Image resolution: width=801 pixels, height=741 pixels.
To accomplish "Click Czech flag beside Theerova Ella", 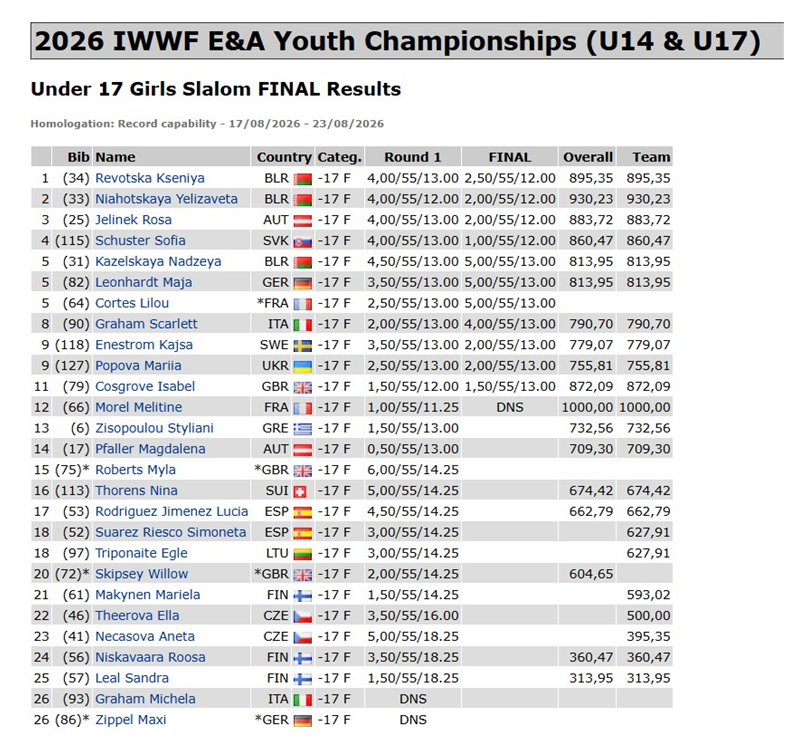I will point(302,616).
